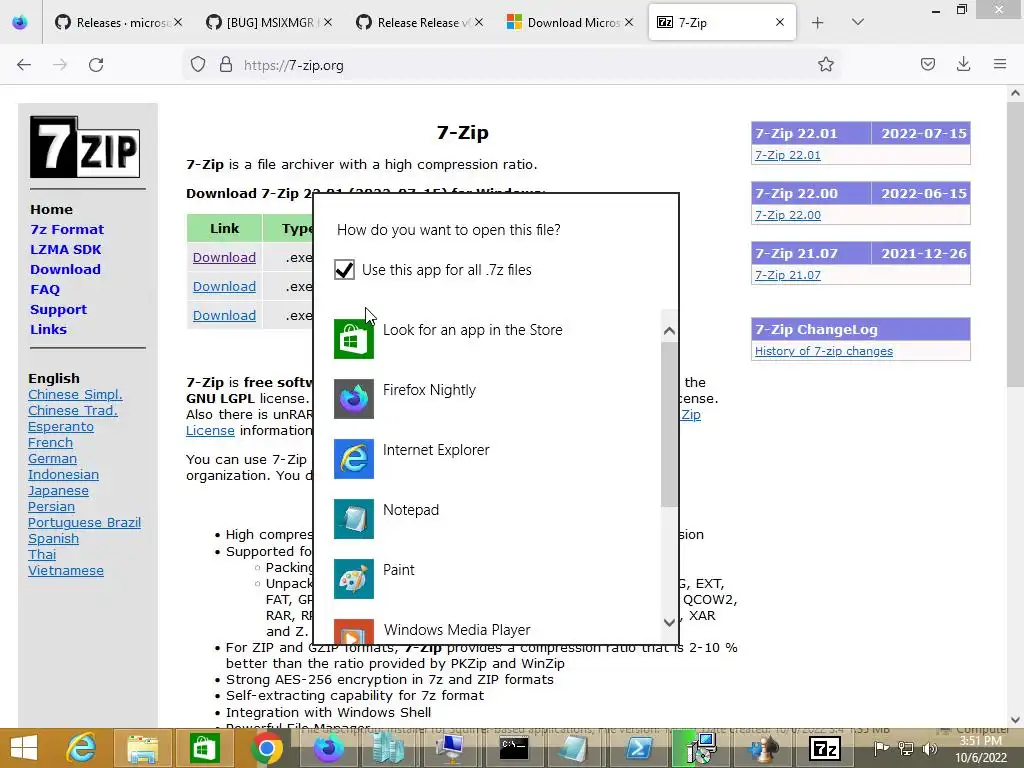1024x768 pixels.
Task: Click the app list scroll-up arrow
Action: (x=669, y=331)
